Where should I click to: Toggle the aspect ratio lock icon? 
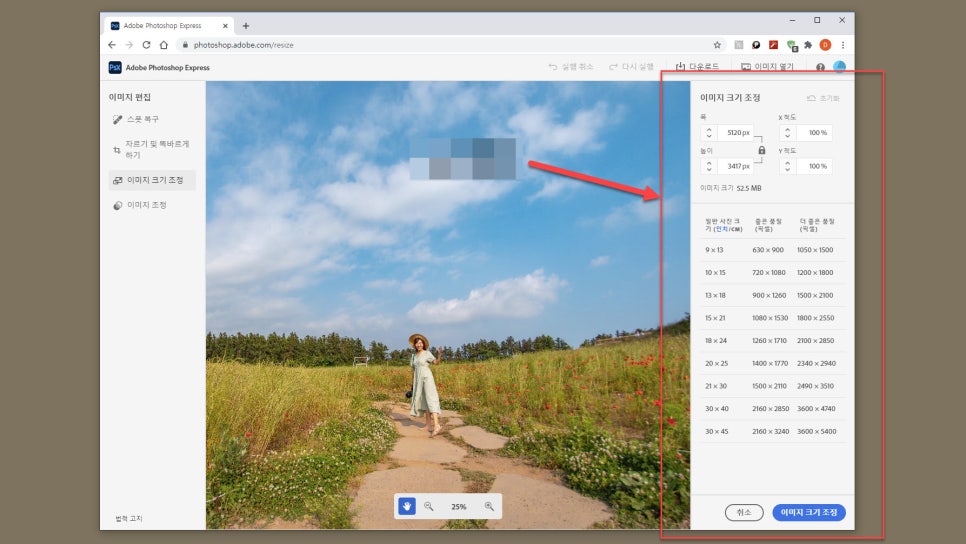pyautogui.click(x=762, y=150)
